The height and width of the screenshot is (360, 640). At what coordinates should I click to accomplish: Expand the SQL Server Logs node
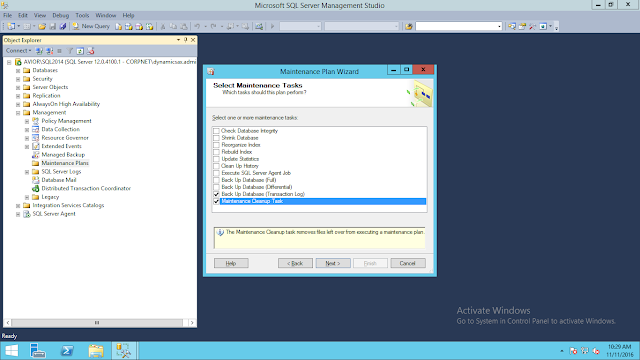tap(27, 172)
